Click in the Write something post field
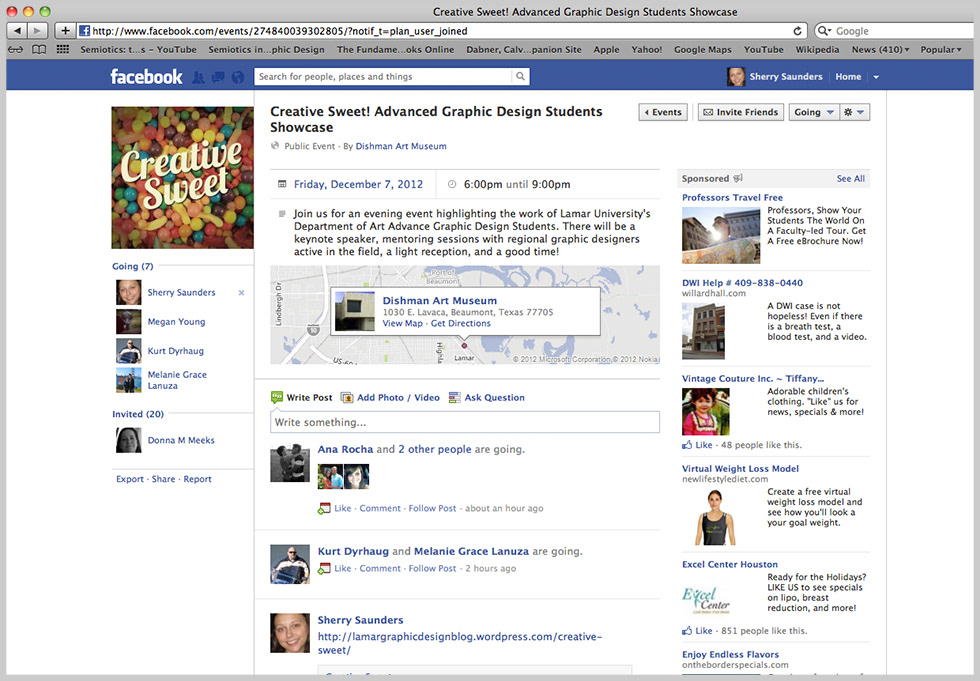 (465, 422)
